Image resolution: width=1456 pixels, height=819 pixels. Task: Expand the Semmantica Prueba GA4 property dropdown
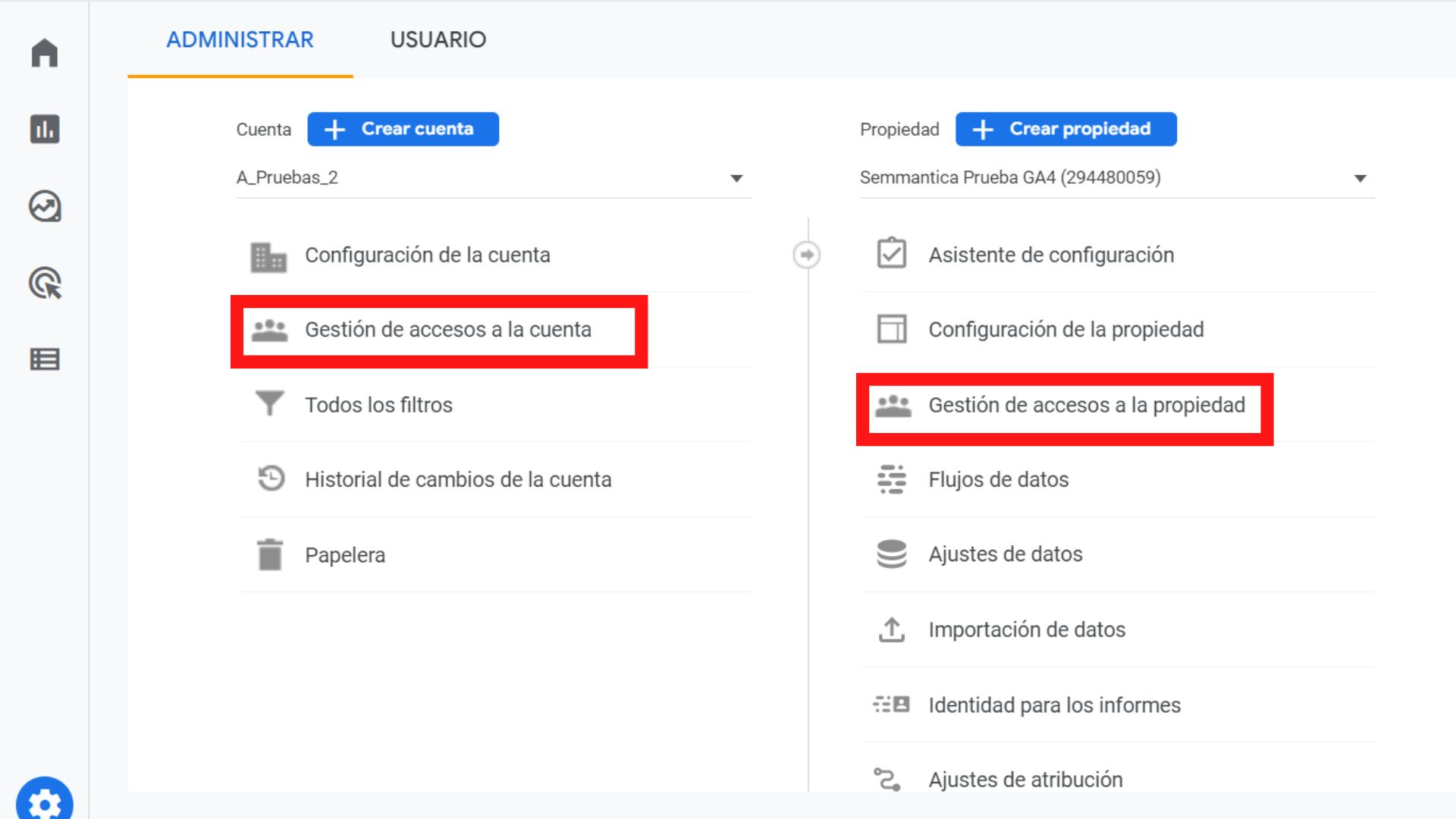click(x=1360, y=178)
